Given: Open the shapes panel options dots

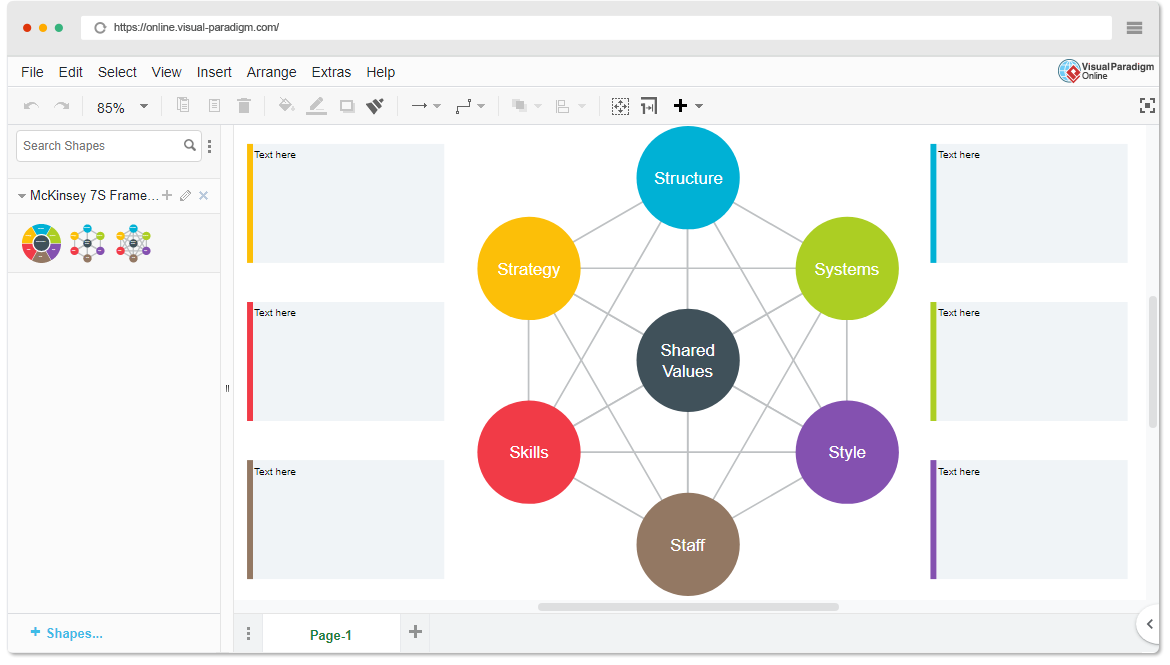Looking at the screenshot, I should click(210, 146).
